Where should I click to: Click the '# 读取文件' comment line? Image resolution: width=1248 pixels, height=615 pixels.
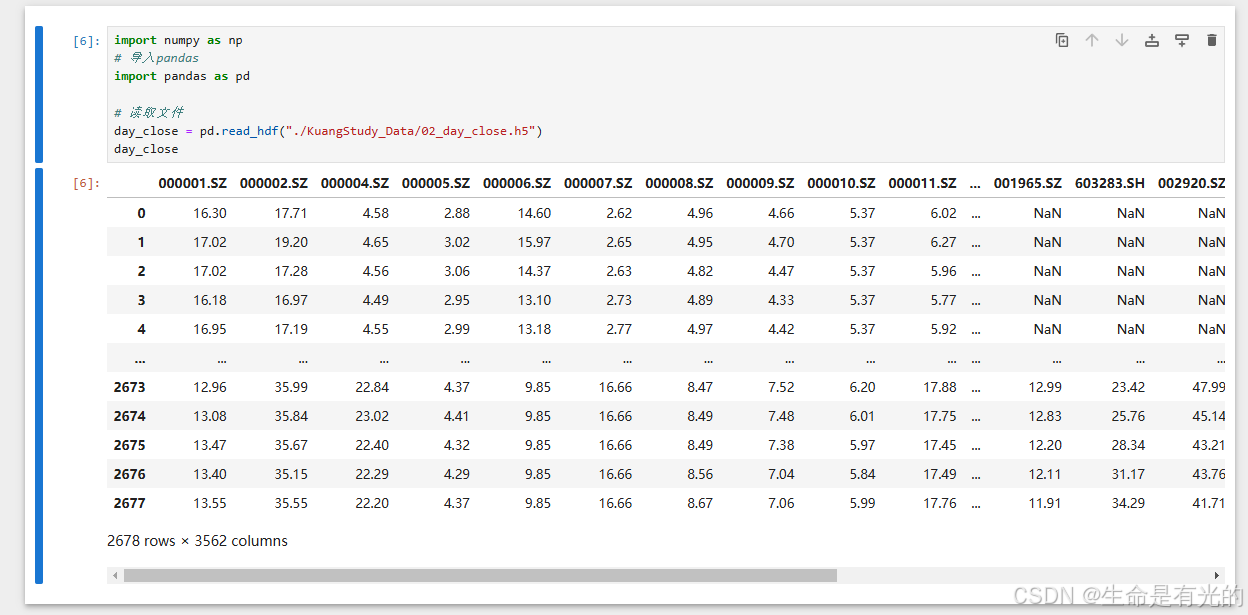(x=149, y=113)
